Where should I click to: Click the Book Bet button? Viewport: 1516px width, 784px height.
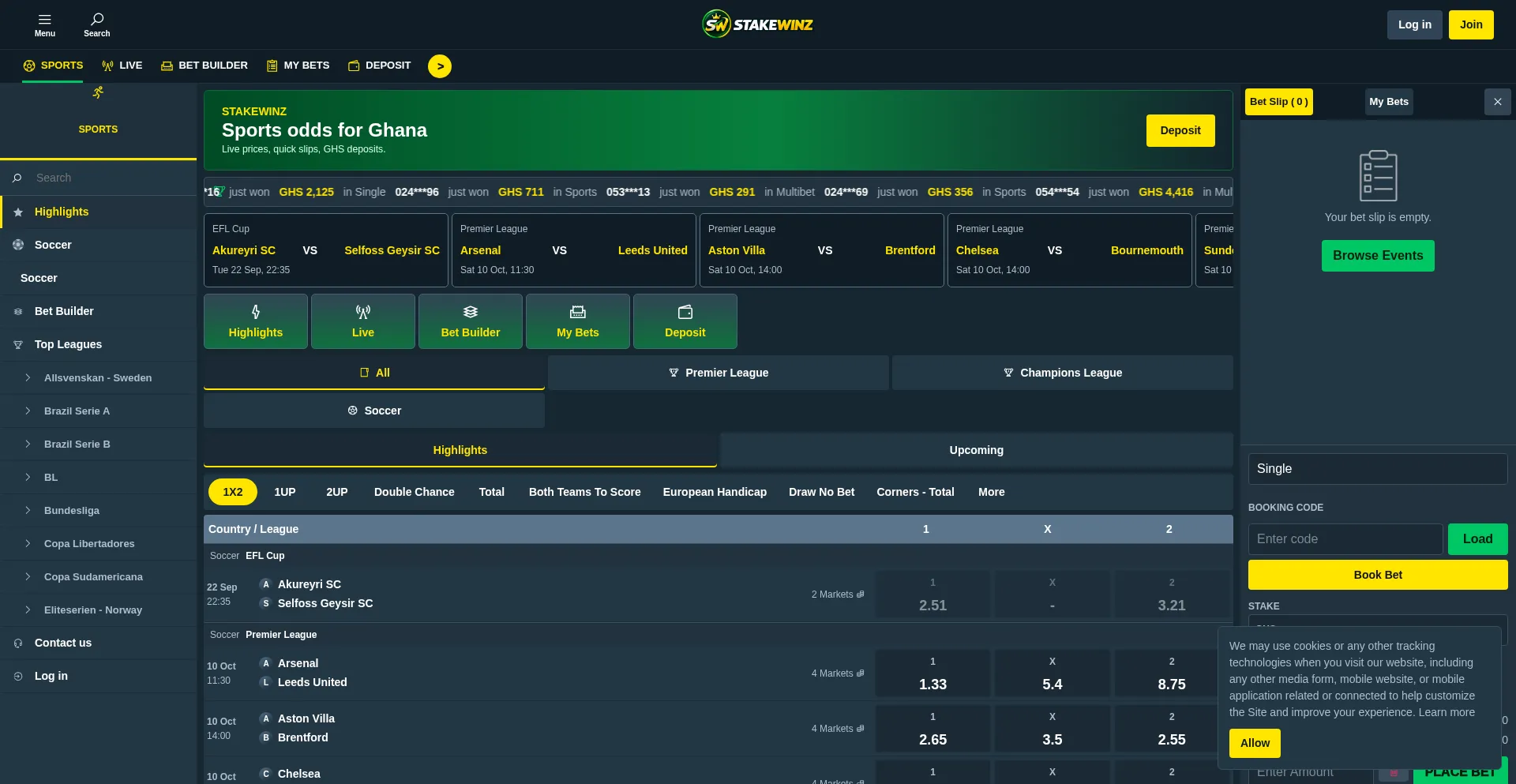coord(1378,575)
